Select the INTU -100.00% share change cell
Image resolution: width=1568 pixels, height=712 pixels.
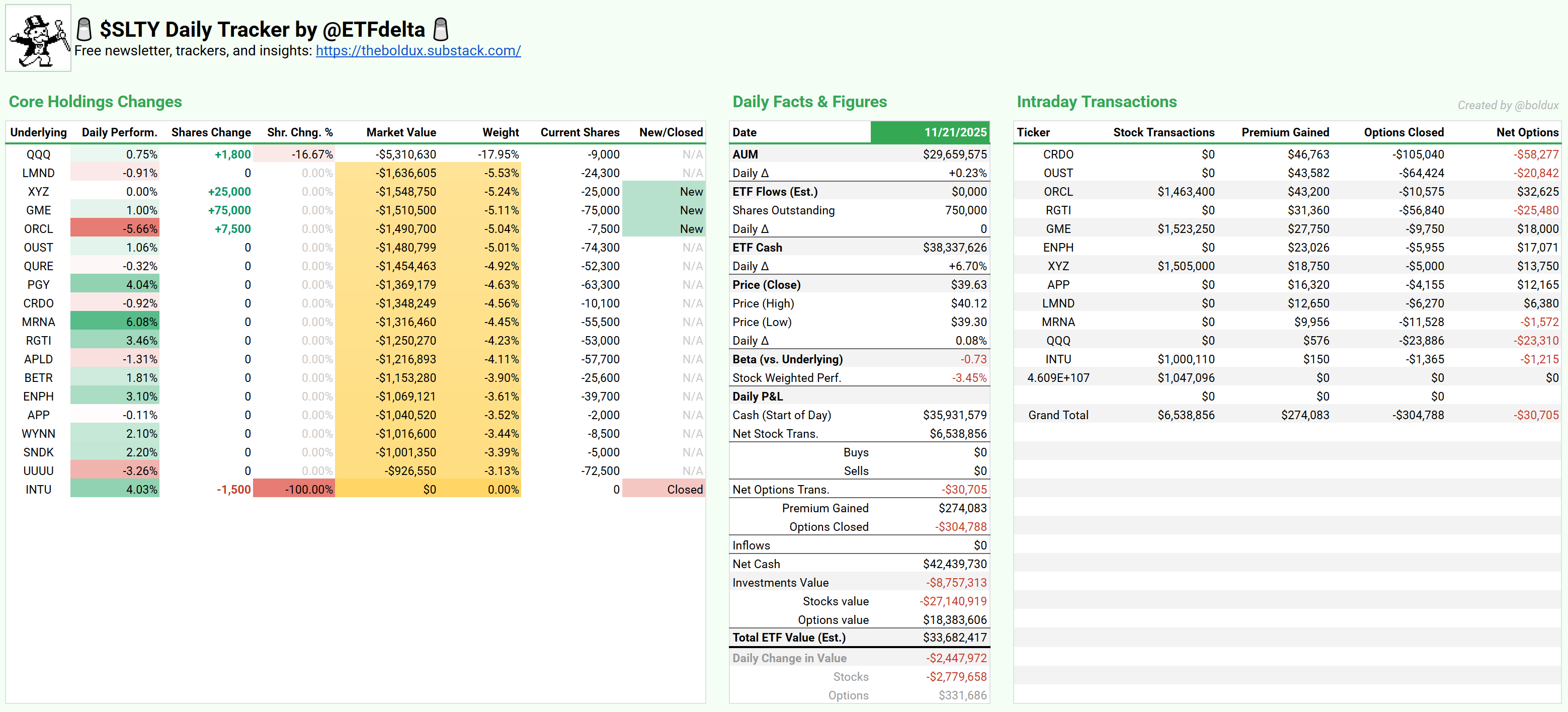point(295,490)
